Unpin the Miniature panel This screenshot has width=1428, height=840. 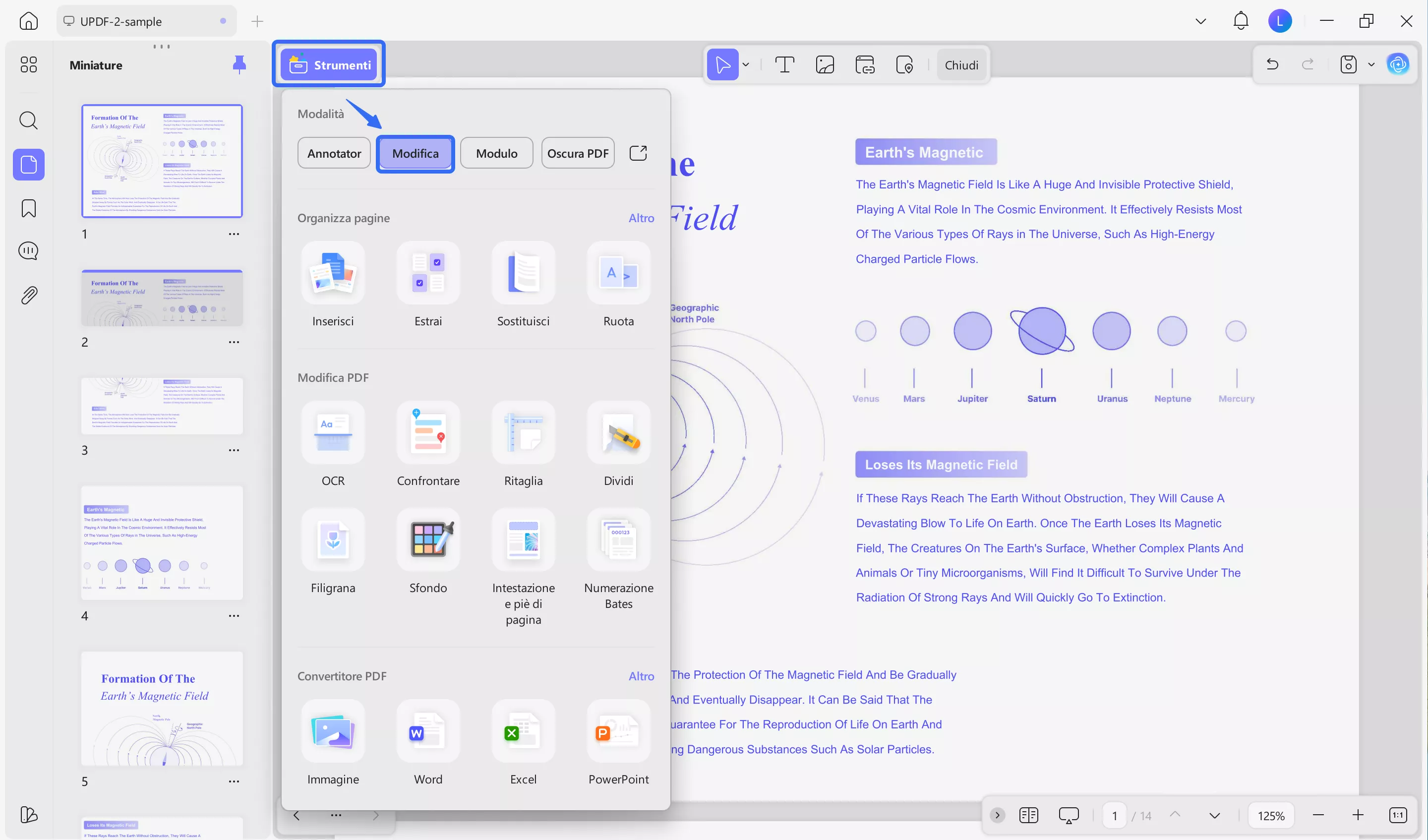[239, 64]
